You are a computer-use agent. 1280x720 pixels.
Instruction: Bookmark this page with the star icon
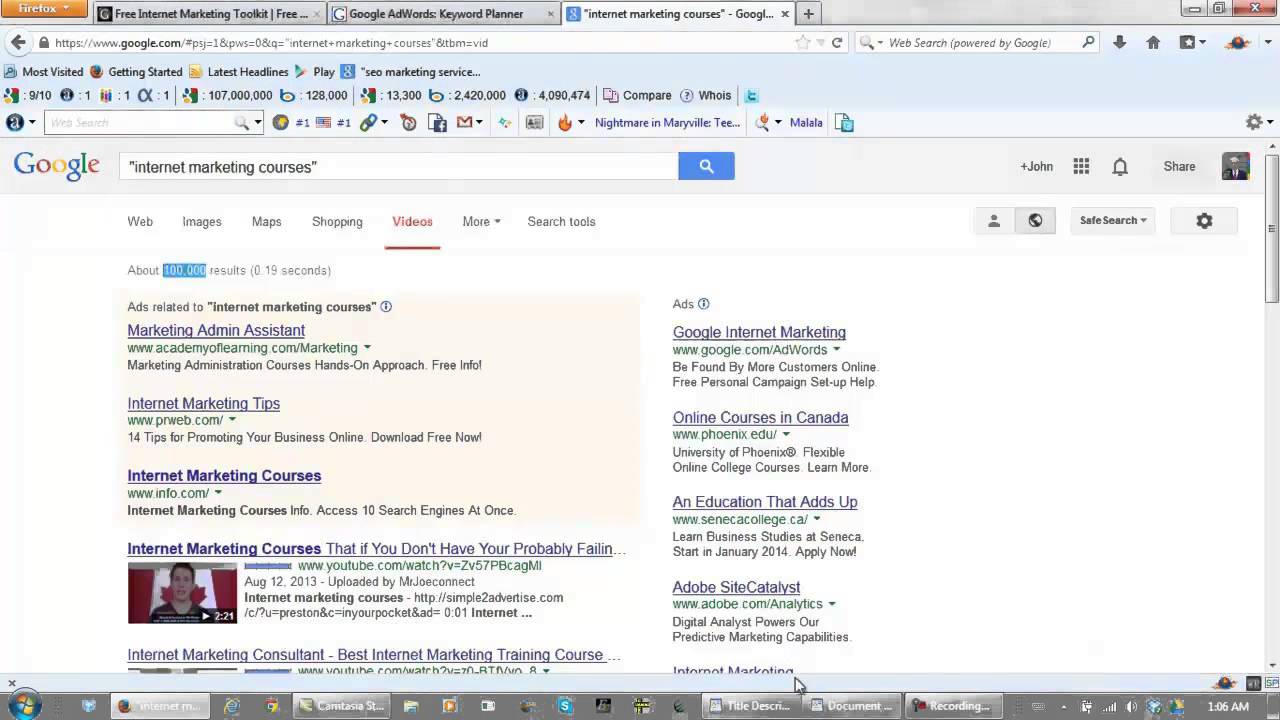point(802,43)
